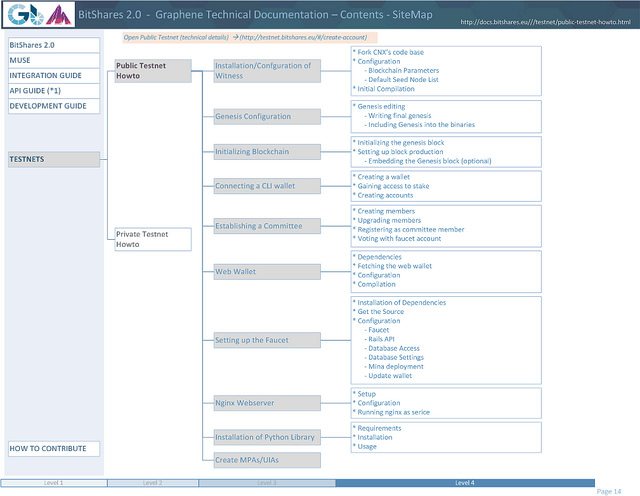This screenshot has height=496, width=640.
Task: Open Connecting a CLI wallet node
Action: point(267,186)
